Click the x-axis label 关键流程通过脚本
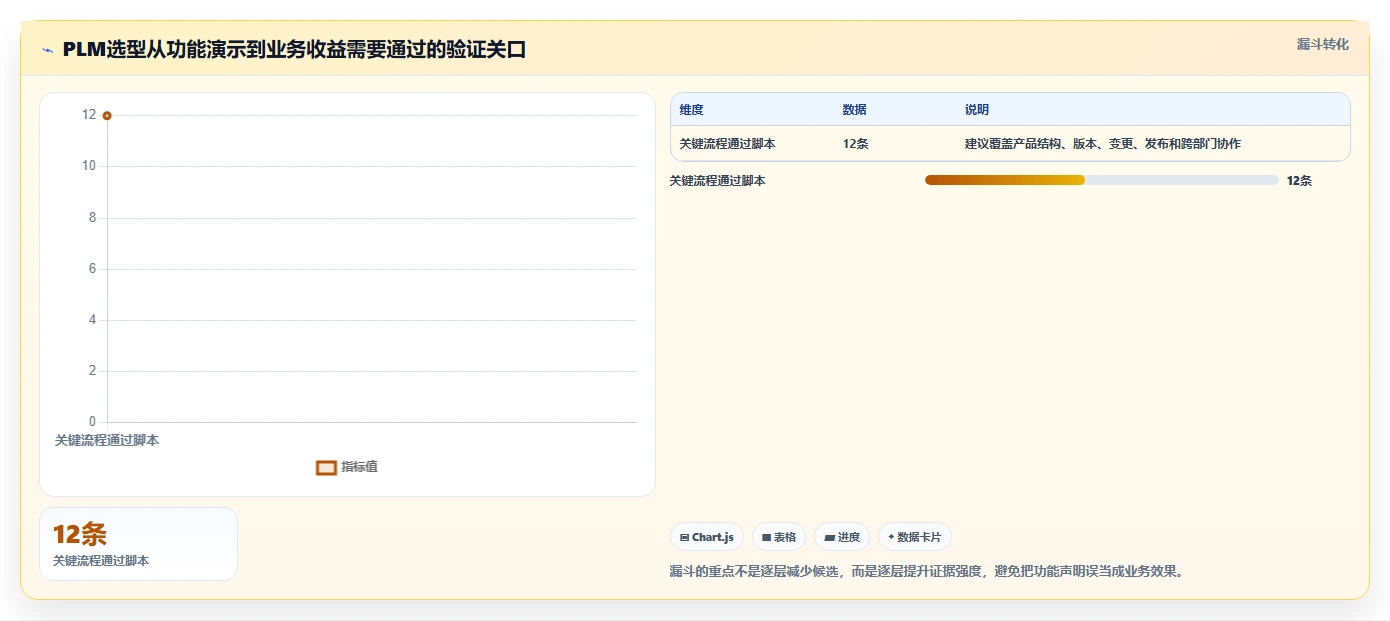Viewport: 1390px width, 621px height. point(107,440)
